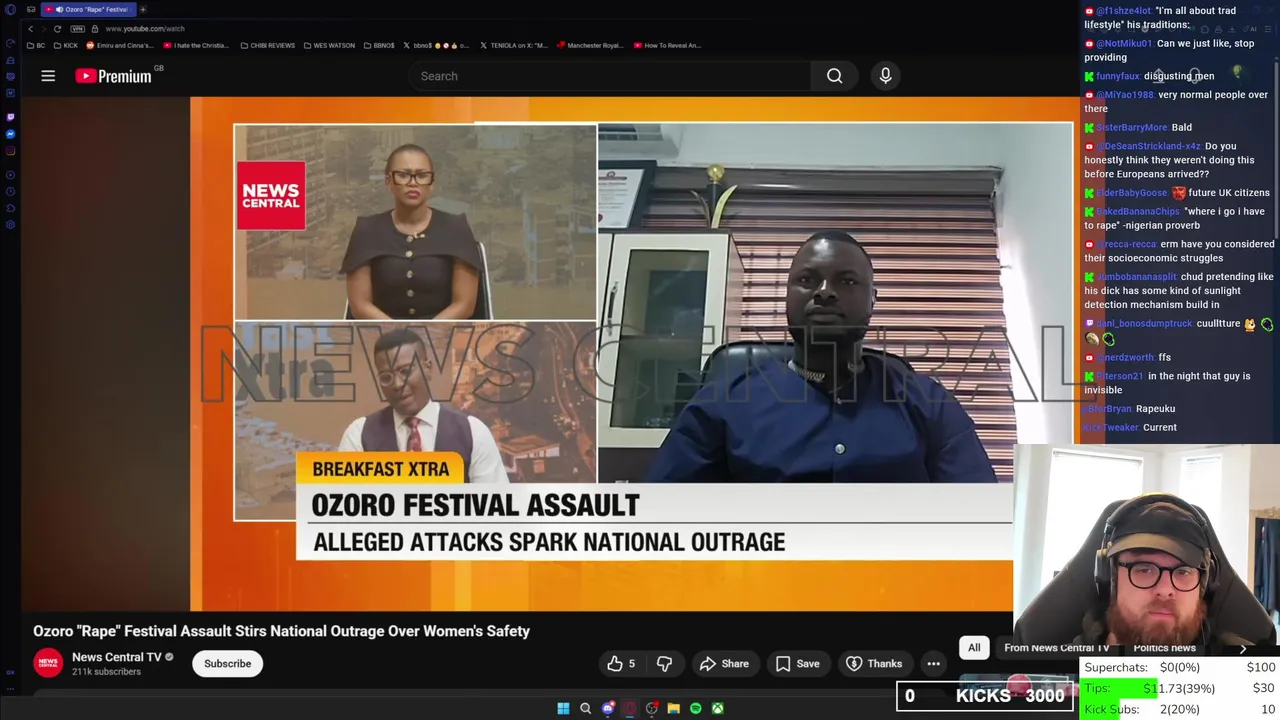Show next filter chips with arrow
Viewport: 1280px width, 720px height.
pos(1243,648)
